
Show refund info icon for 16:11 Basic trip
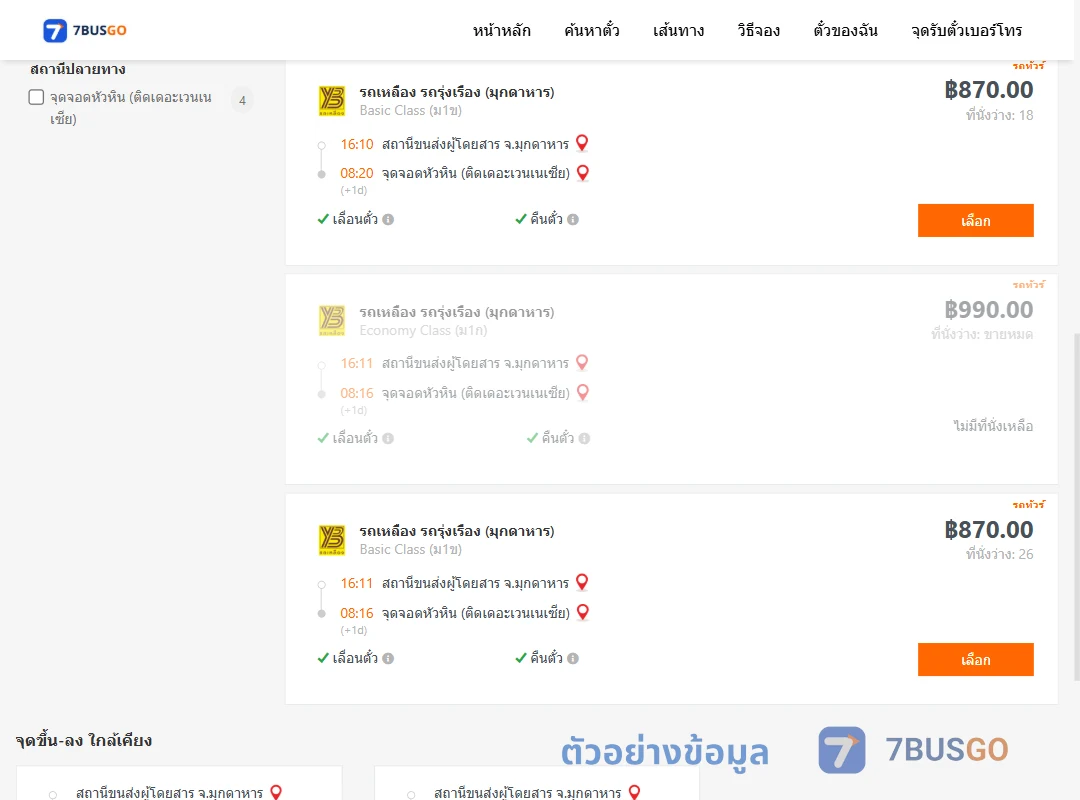coord(573,659)
